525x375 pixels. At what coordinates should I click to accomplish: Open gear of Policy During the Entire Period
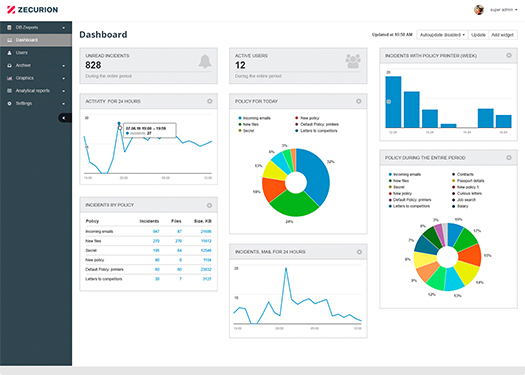point(509,157)
